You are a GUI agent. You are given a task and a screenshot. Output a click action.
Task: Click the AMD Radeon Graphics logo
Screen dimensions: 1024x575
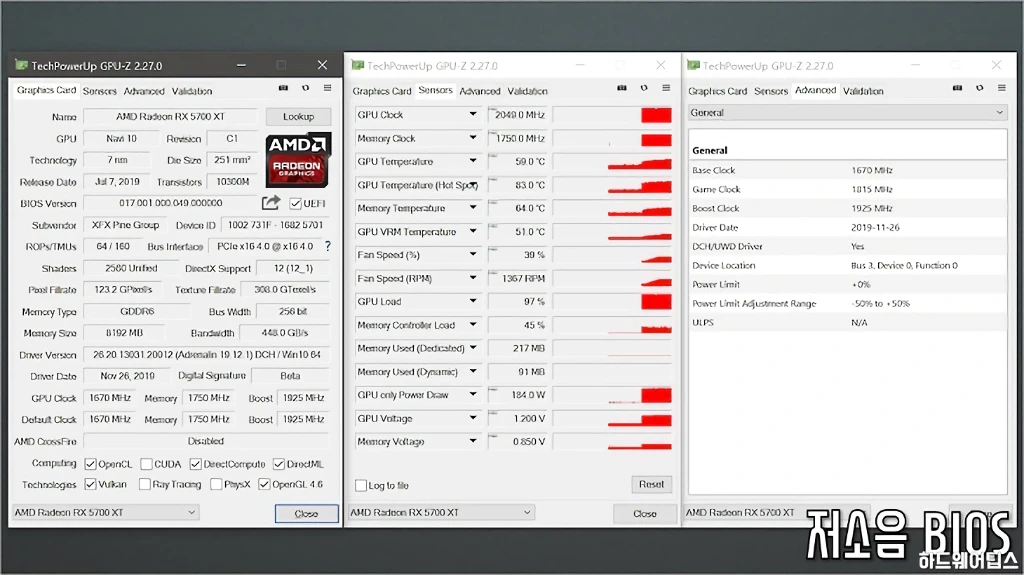(x=298, y=160)
